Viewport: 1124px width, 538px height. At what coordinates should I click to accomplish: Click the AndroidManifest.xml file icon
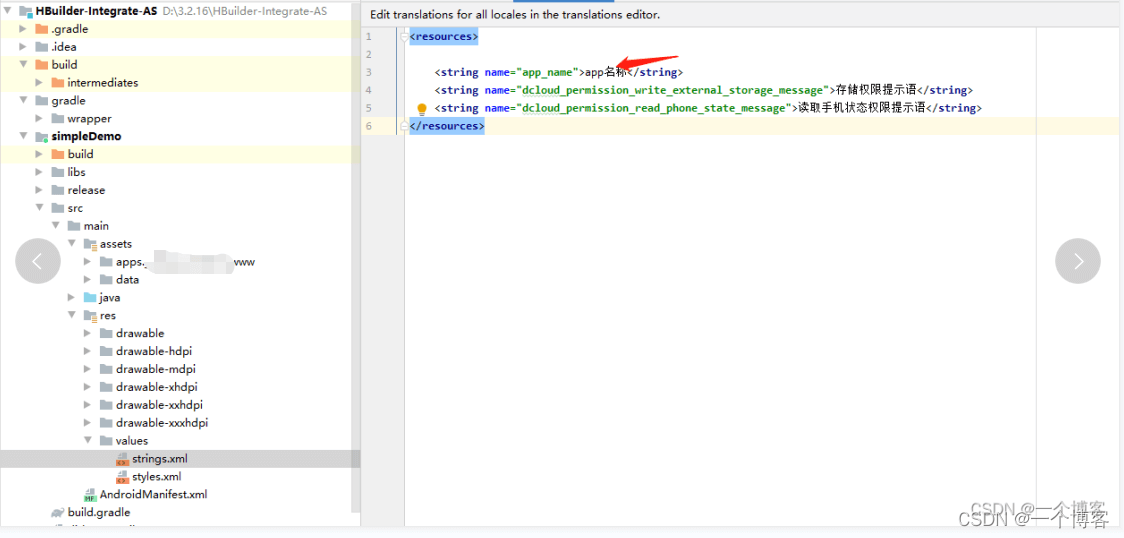coord(90,495)
